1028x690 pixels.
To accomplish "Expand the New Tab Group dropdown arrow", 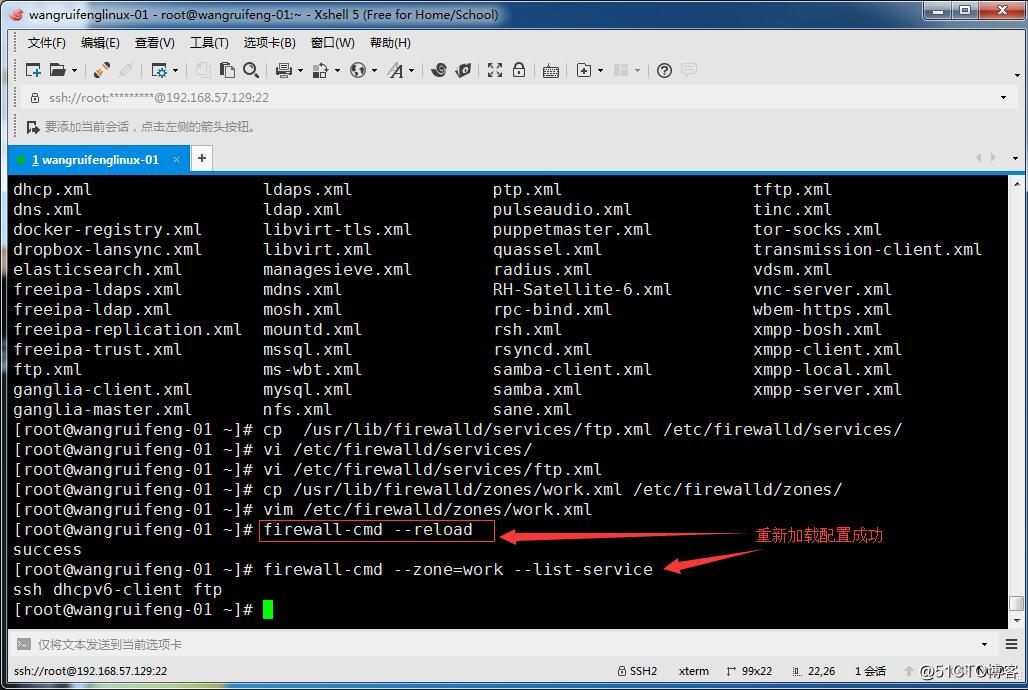I will [600, 70].
